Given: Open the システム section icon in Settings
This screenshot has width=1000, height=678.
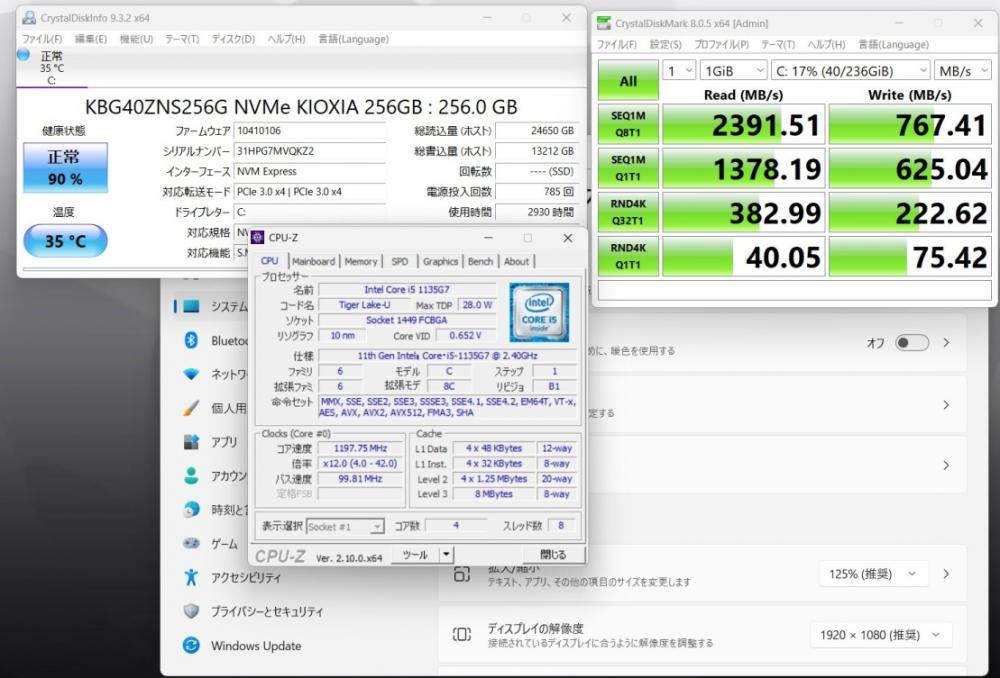Looking at the screenshot, I should [191, 307].
